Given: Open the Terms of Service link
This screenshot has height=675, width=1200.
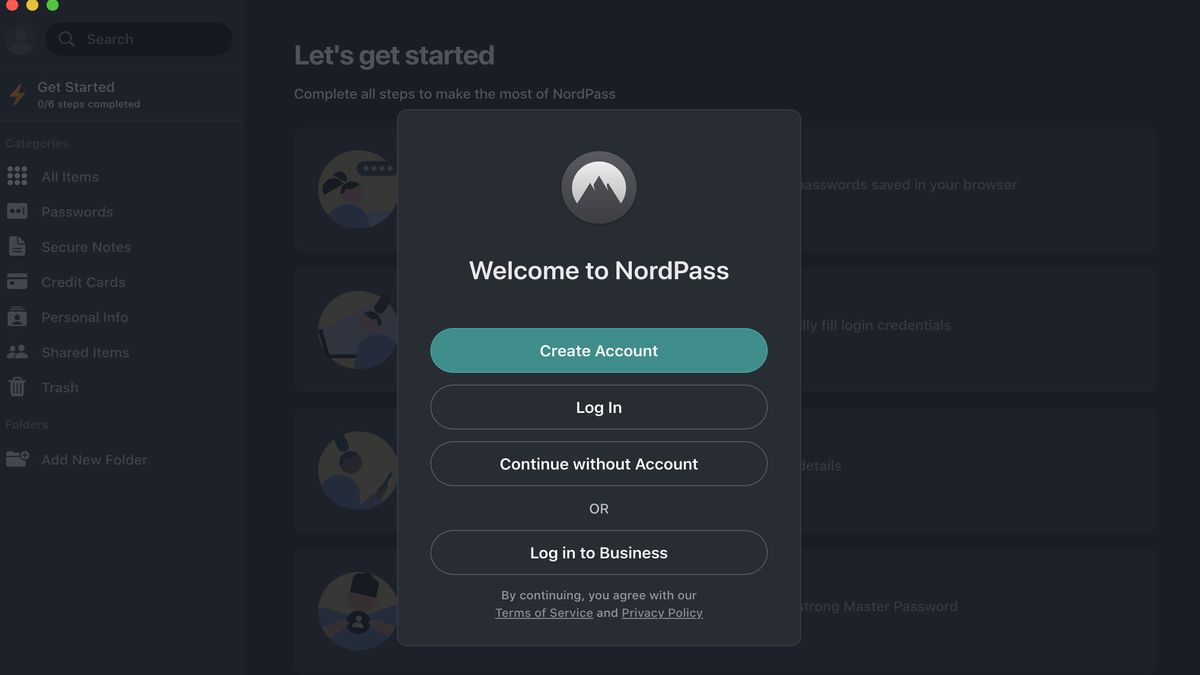Looking at the screenshot, I should click(544, 612).
